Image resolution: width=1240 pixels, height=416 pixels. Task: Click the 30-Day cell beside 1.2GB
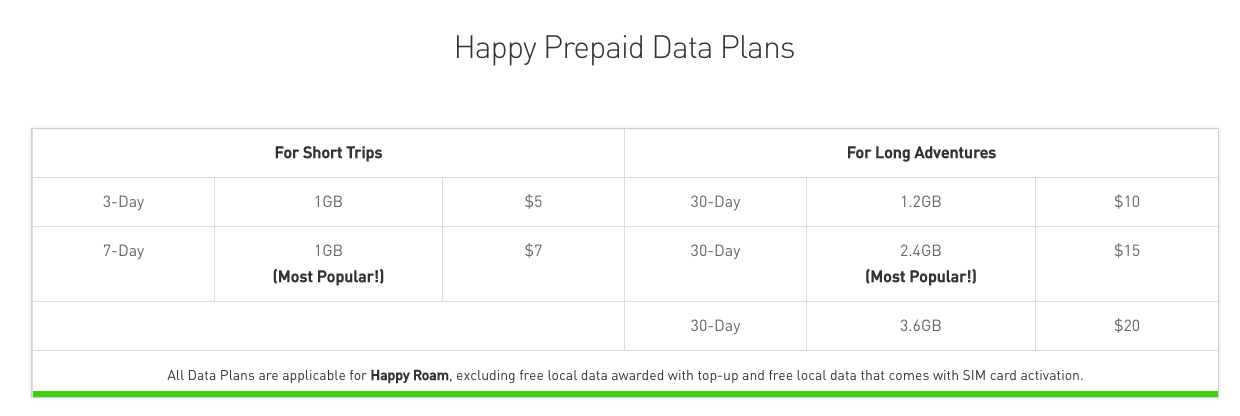click(715, 202)
